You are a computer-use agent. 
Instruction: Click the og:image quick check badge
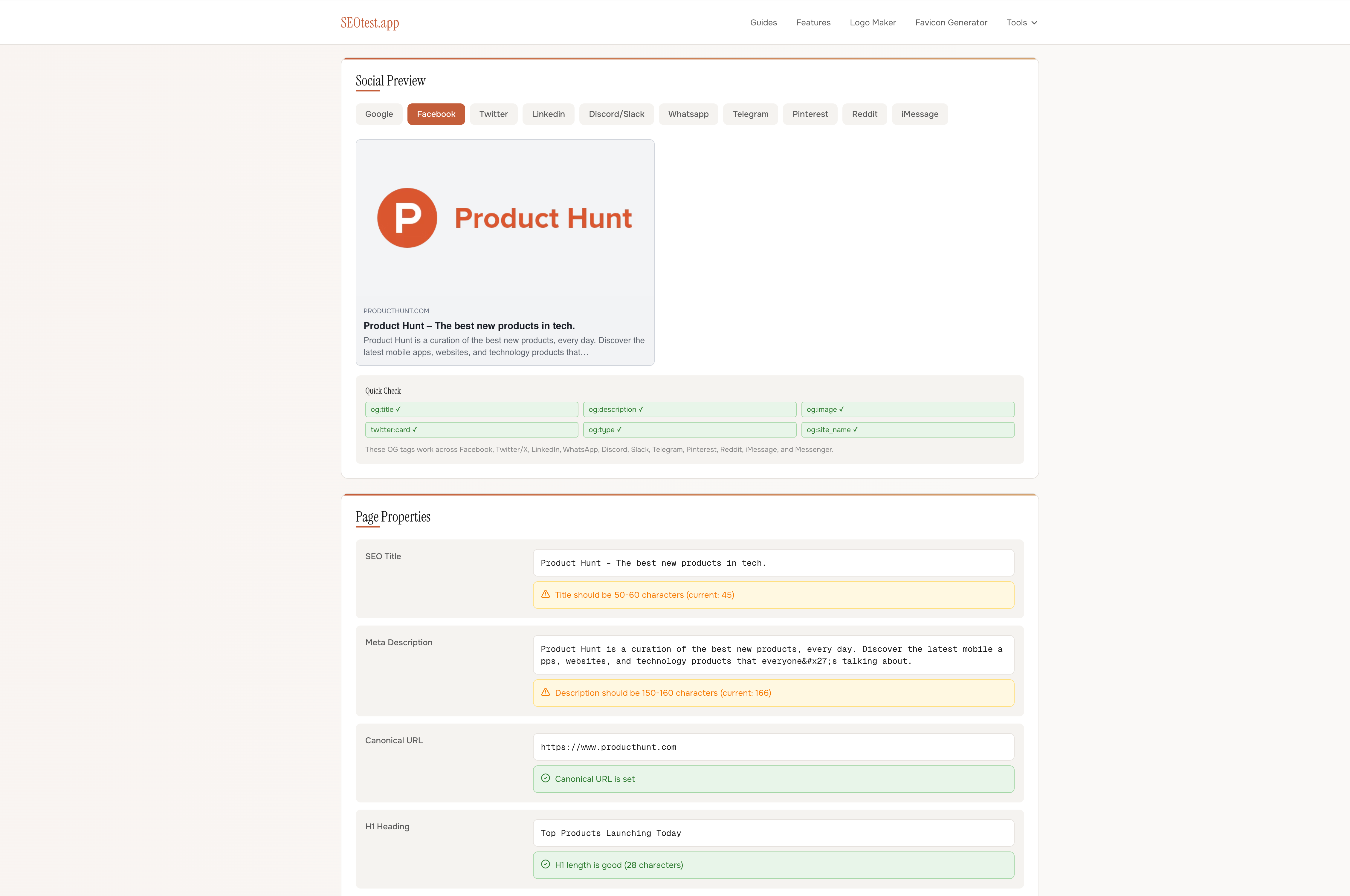908,409
